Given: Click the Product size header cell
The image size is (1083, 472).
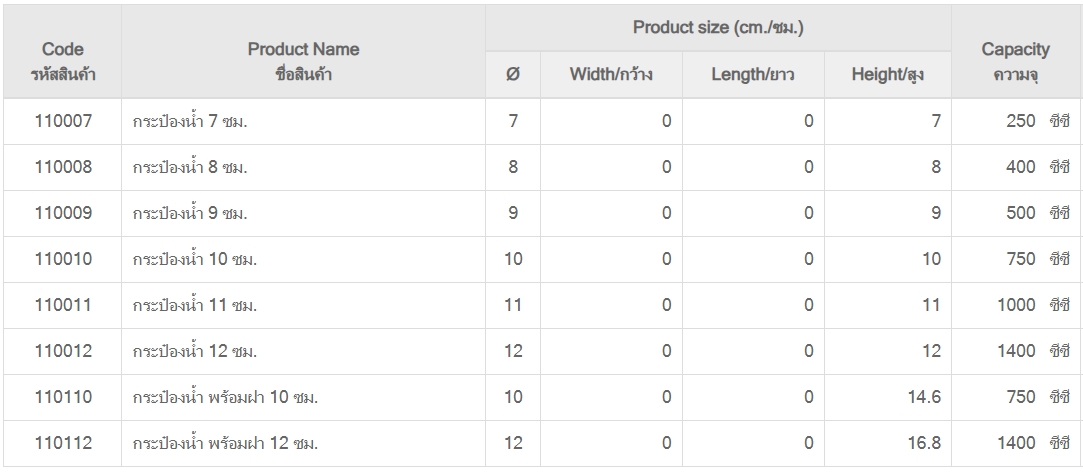Looking at the screenshot, I should point(718,27).
